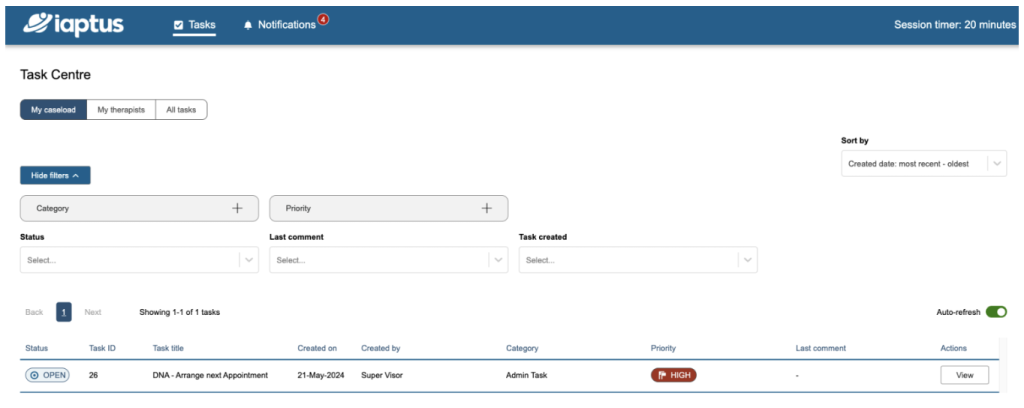This screenshot has height=408, width=1024.
Task: Click the Tasks checkbox icon in header
Action: click(179, 25)
